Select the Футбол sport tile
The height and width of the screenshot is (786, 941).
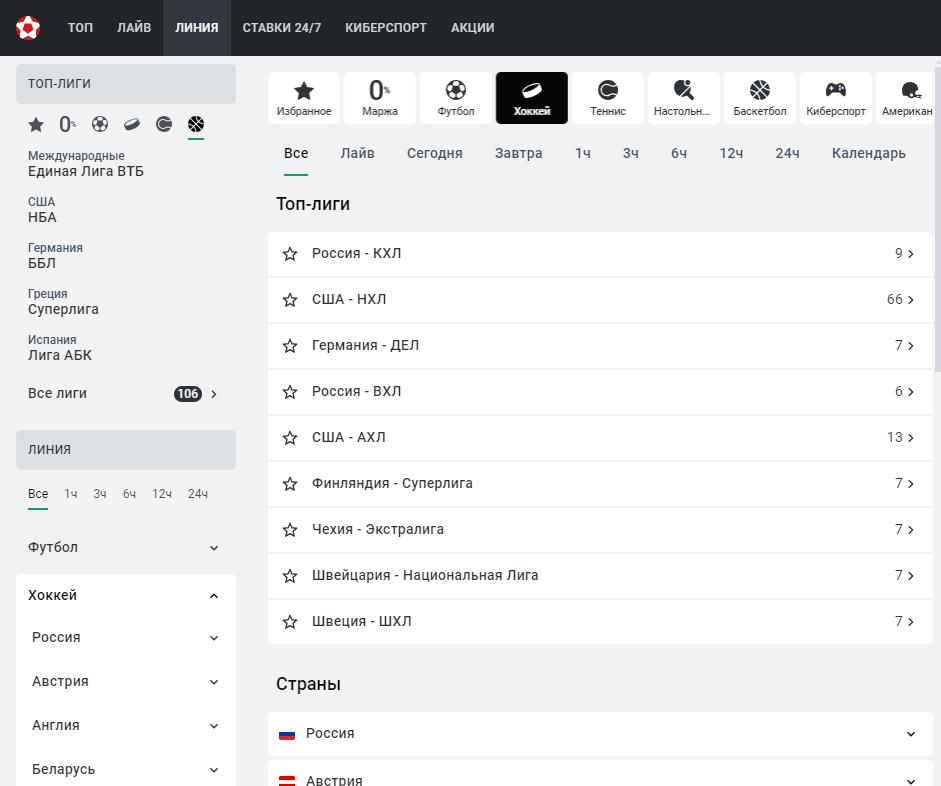[x=456, y=98]
